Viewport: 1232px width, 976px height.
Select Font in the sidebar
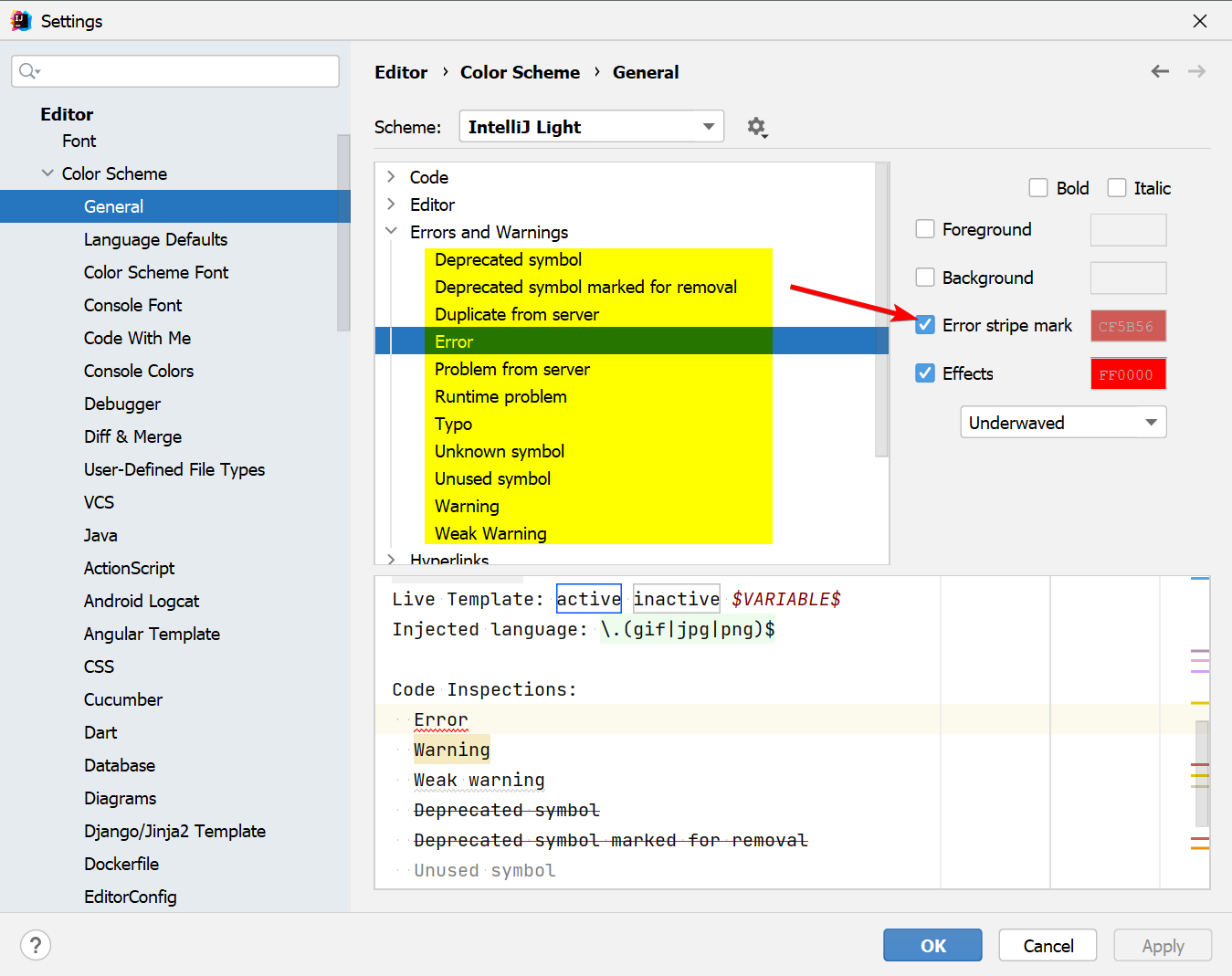(79, 141)
